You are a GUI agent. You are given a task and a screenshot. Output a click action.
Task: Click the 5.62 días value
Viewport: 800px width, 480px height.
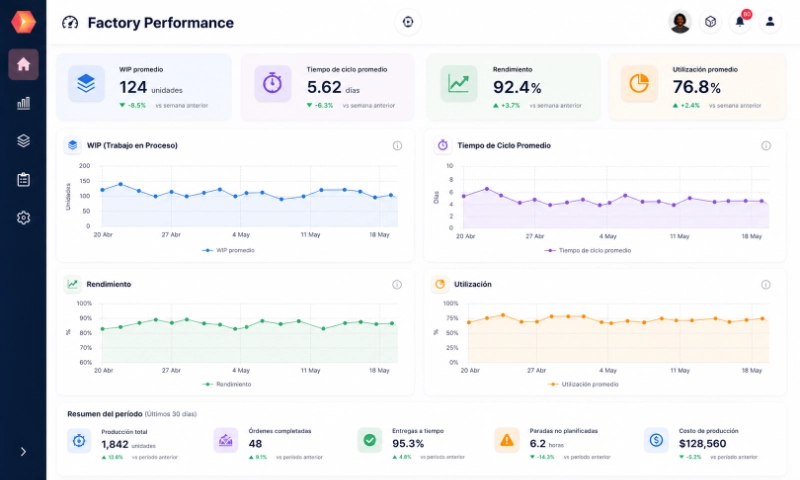333,88
